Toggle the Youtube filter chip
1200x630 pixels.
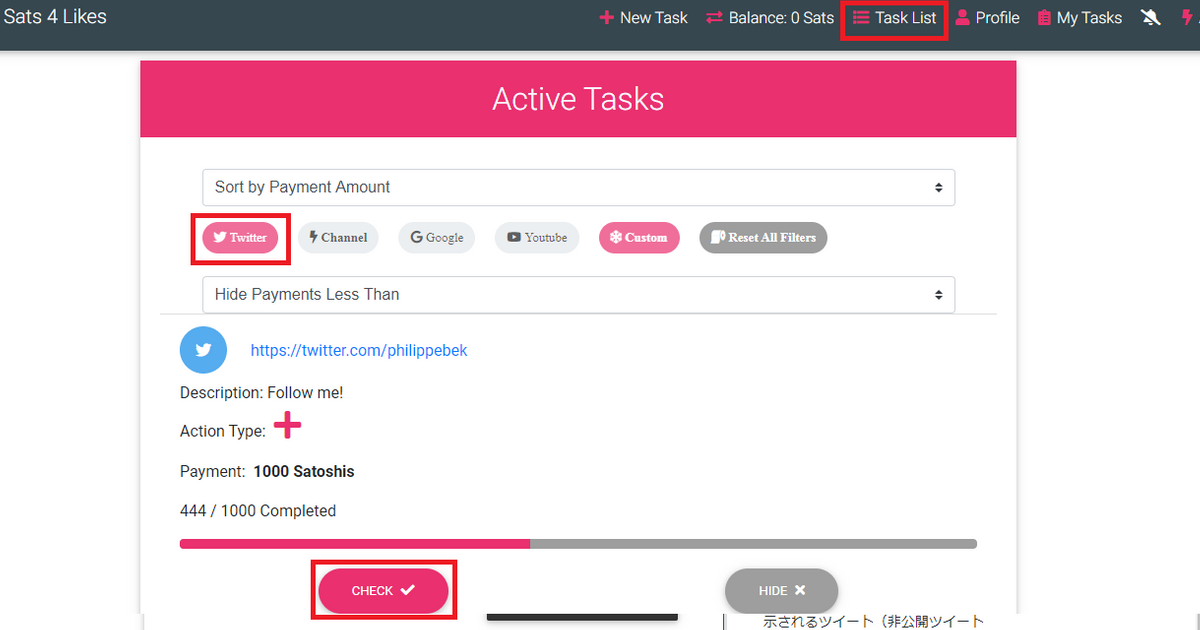pyautogui.click(x=537, y=238)
